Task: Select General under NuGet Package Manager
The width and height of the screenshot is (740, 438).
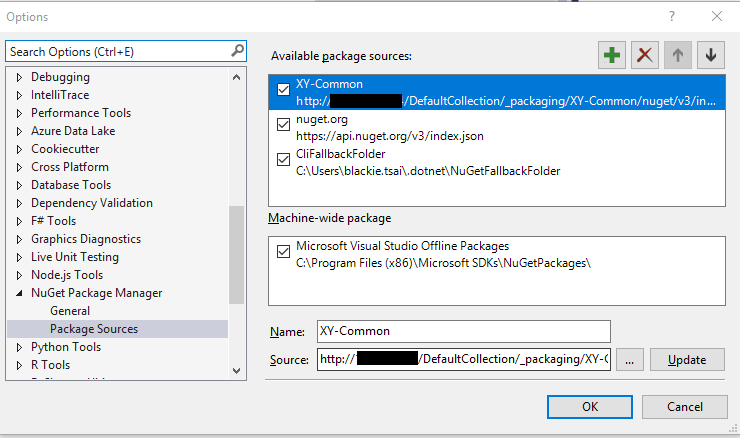Action: point(69,311)
